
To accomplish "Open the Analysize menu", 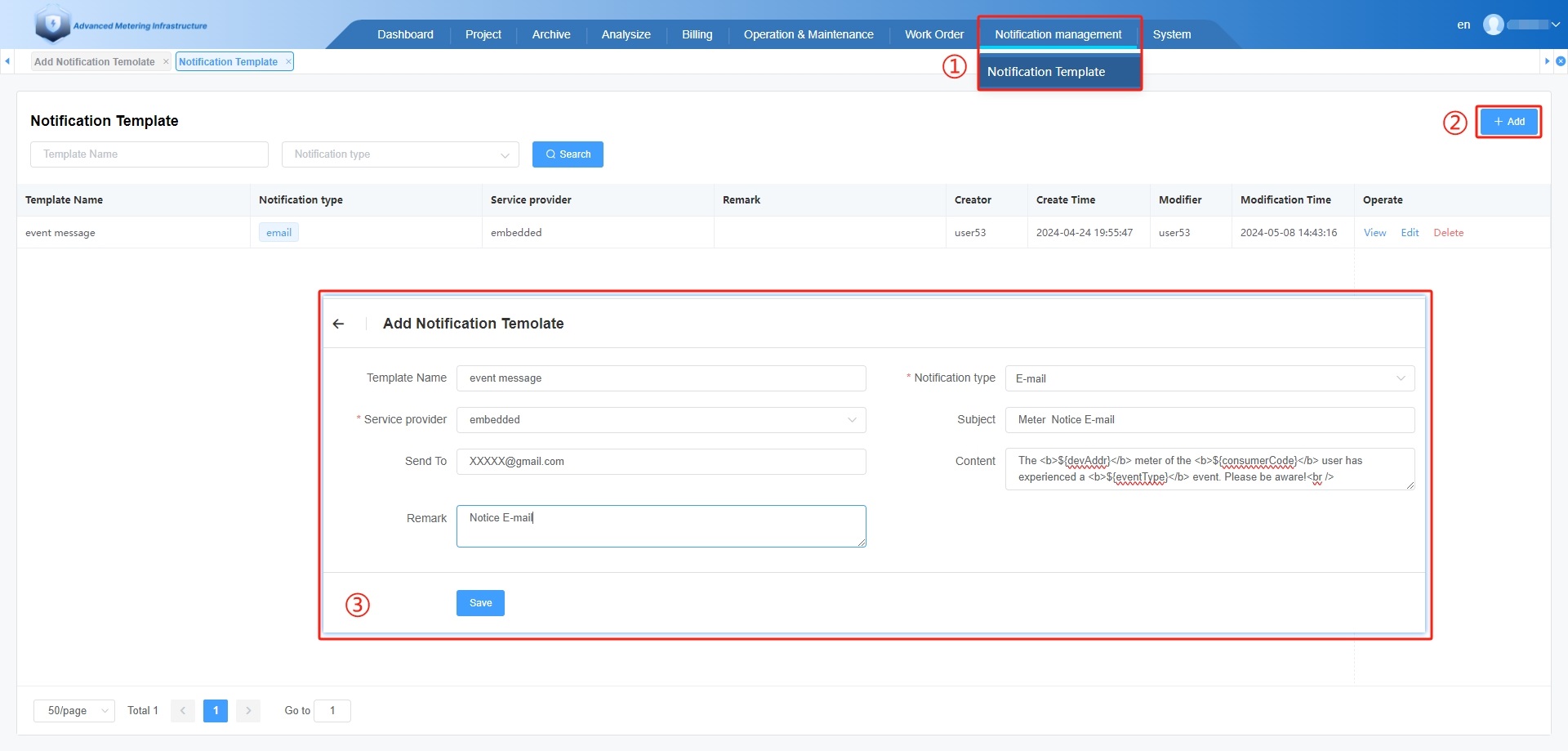I will 626,34.
